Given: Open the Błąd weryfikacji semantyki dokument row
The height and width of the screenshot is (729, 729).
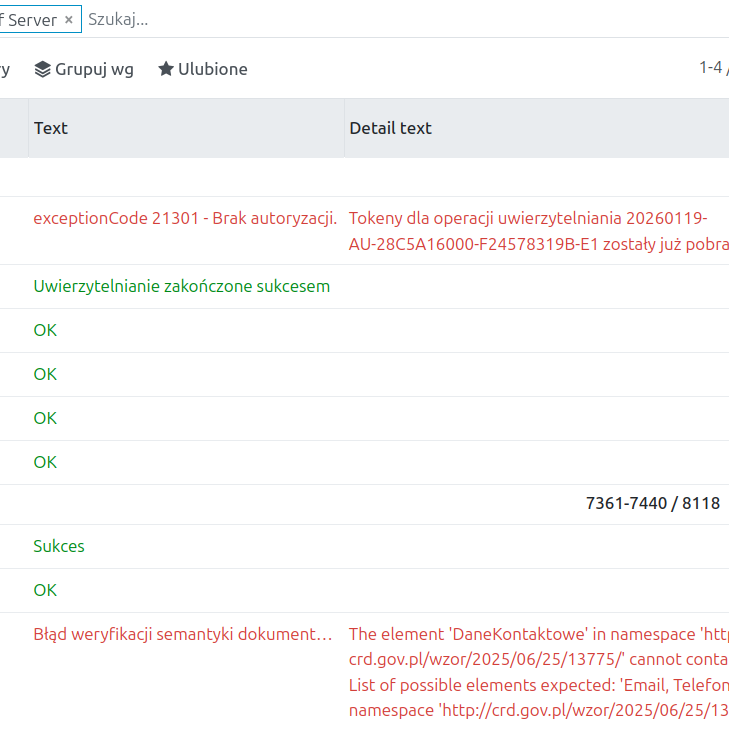Looking at the screenshot, I should tap(182, 634).
